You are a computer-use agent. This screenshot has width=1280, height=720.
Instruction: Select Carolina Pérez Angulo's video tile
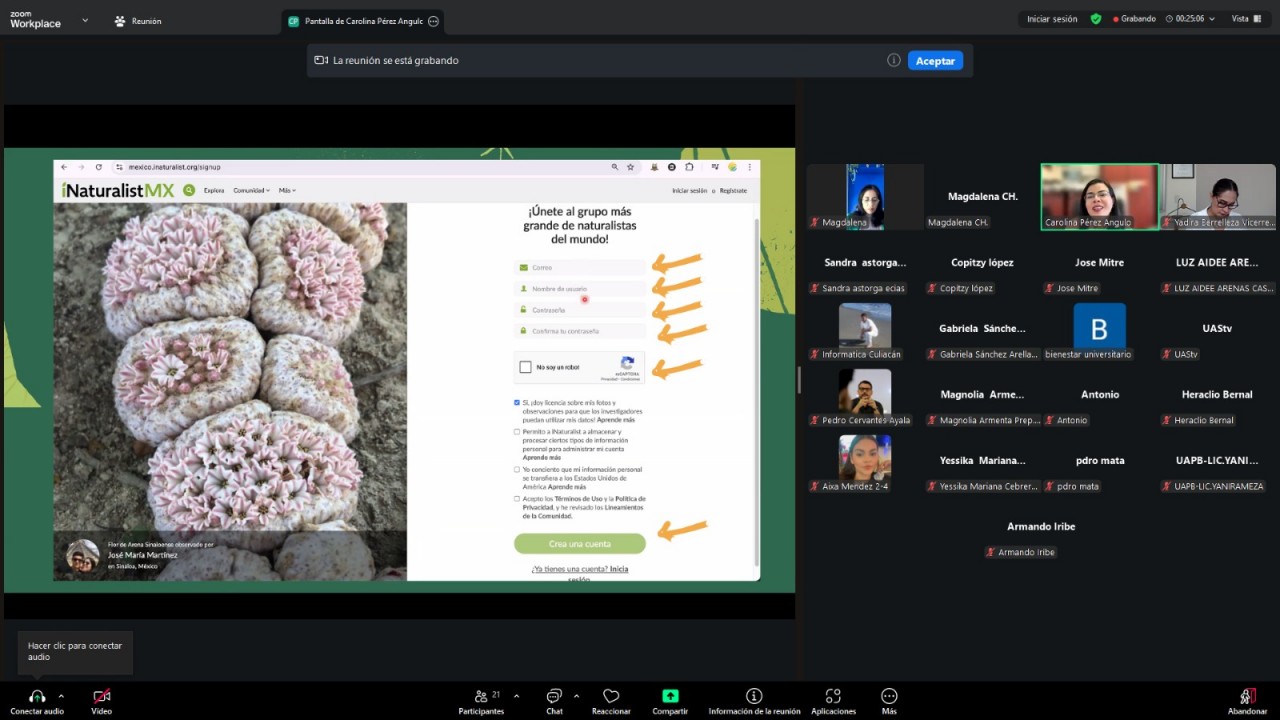1099,197
